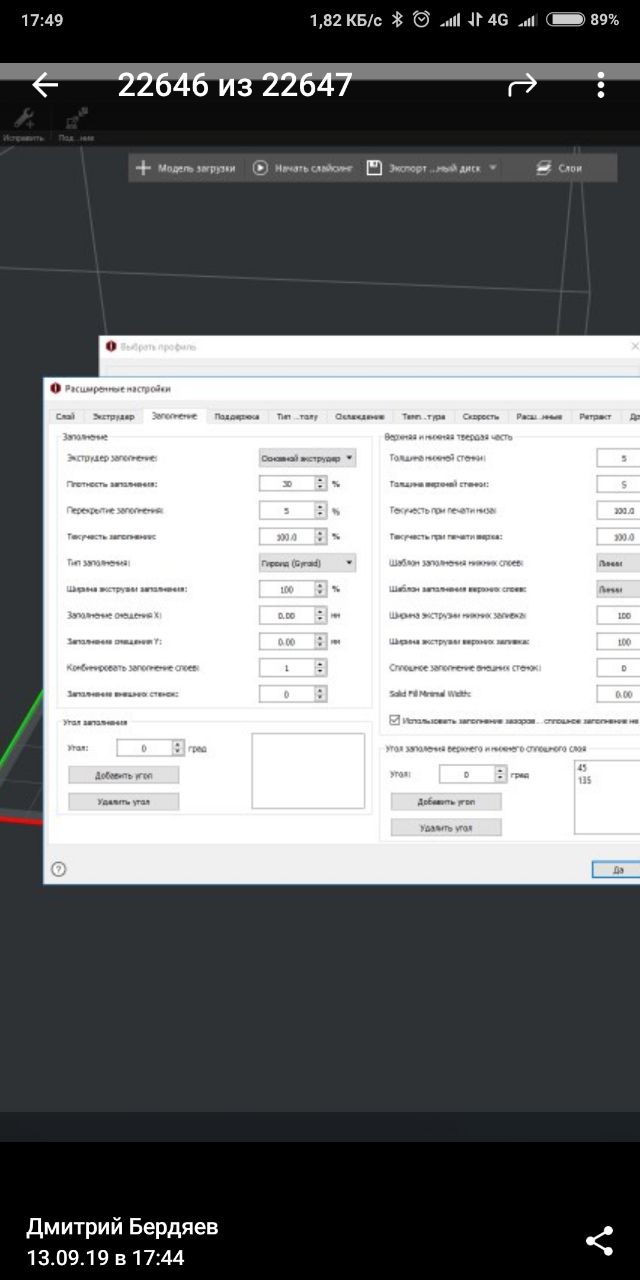Open Экструдер заполнения dropdown

coord(306,458)
